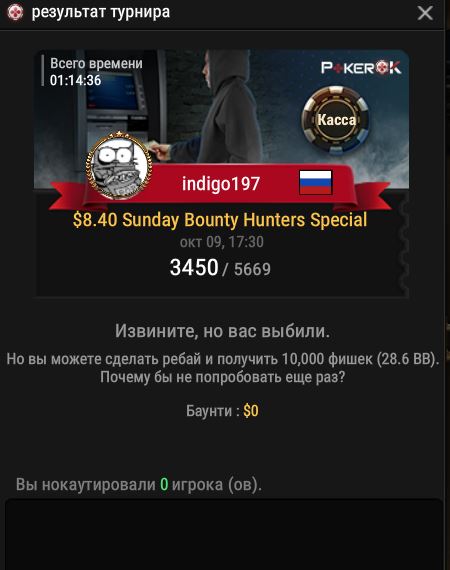Select the owl avatar picture
This screenshot has width=450, height=570.
click(119, 166)
